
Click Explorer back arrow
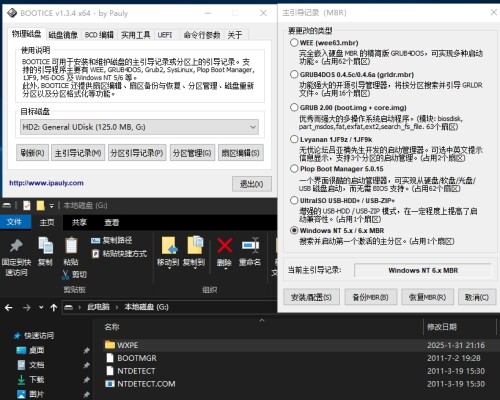(9, 307)
